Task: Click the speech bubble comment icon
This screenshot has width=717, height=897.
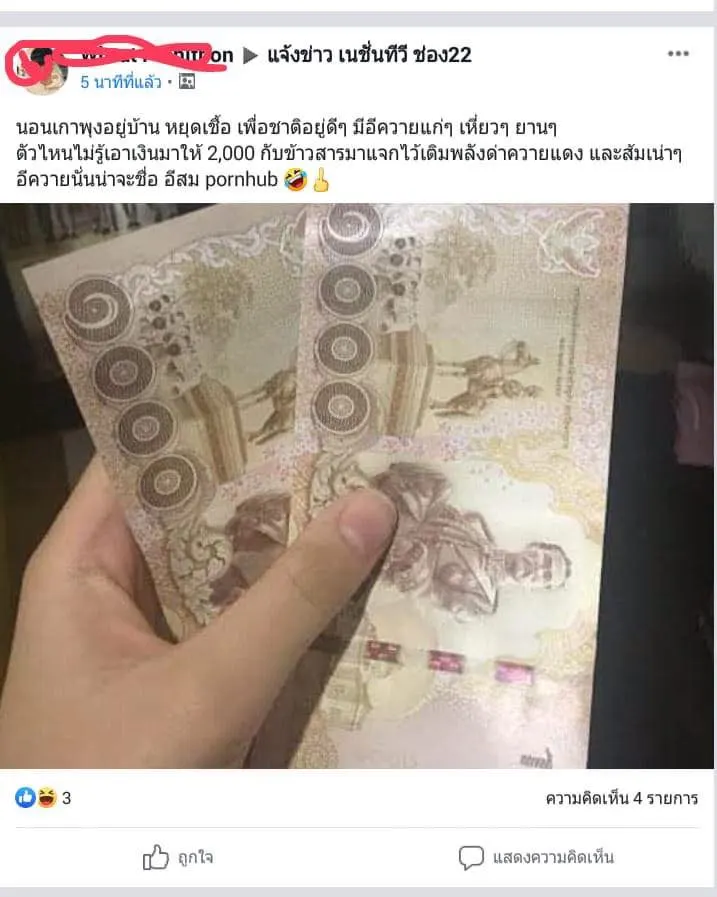Action: [x=471, y=858]
